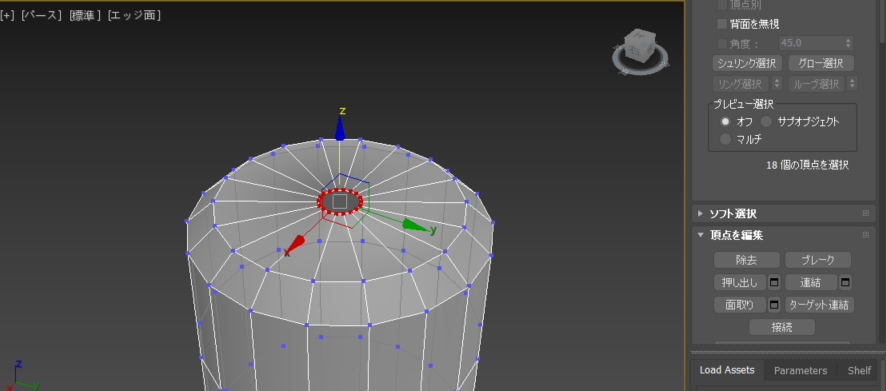The height and width of the screenshot is (391, 886).
Task: Click the command panel vertical scrollbar
Action: click(x=883, y=20)
